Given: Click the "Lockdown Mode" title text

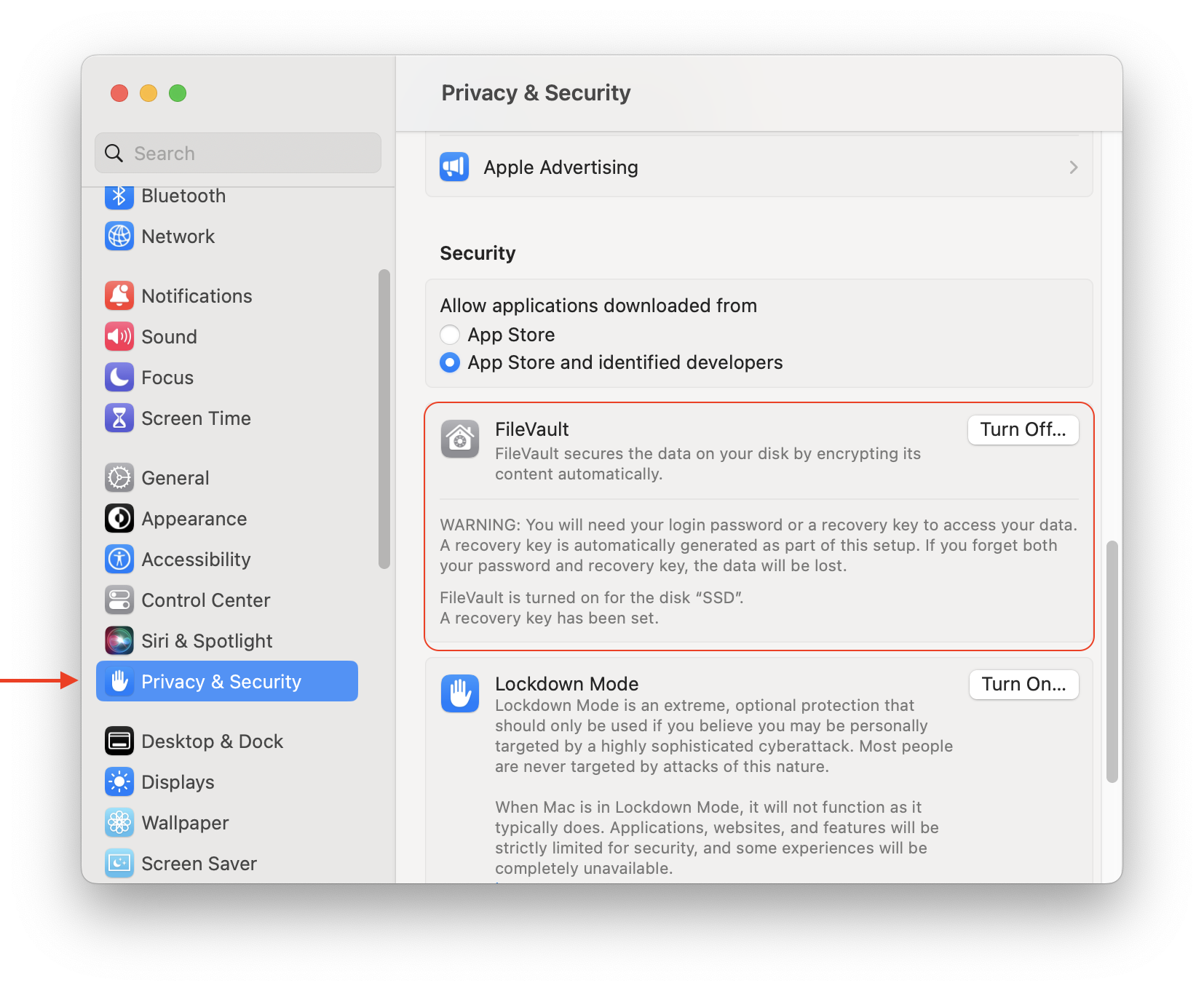Looking at the screenshot, I should [567, 684].
